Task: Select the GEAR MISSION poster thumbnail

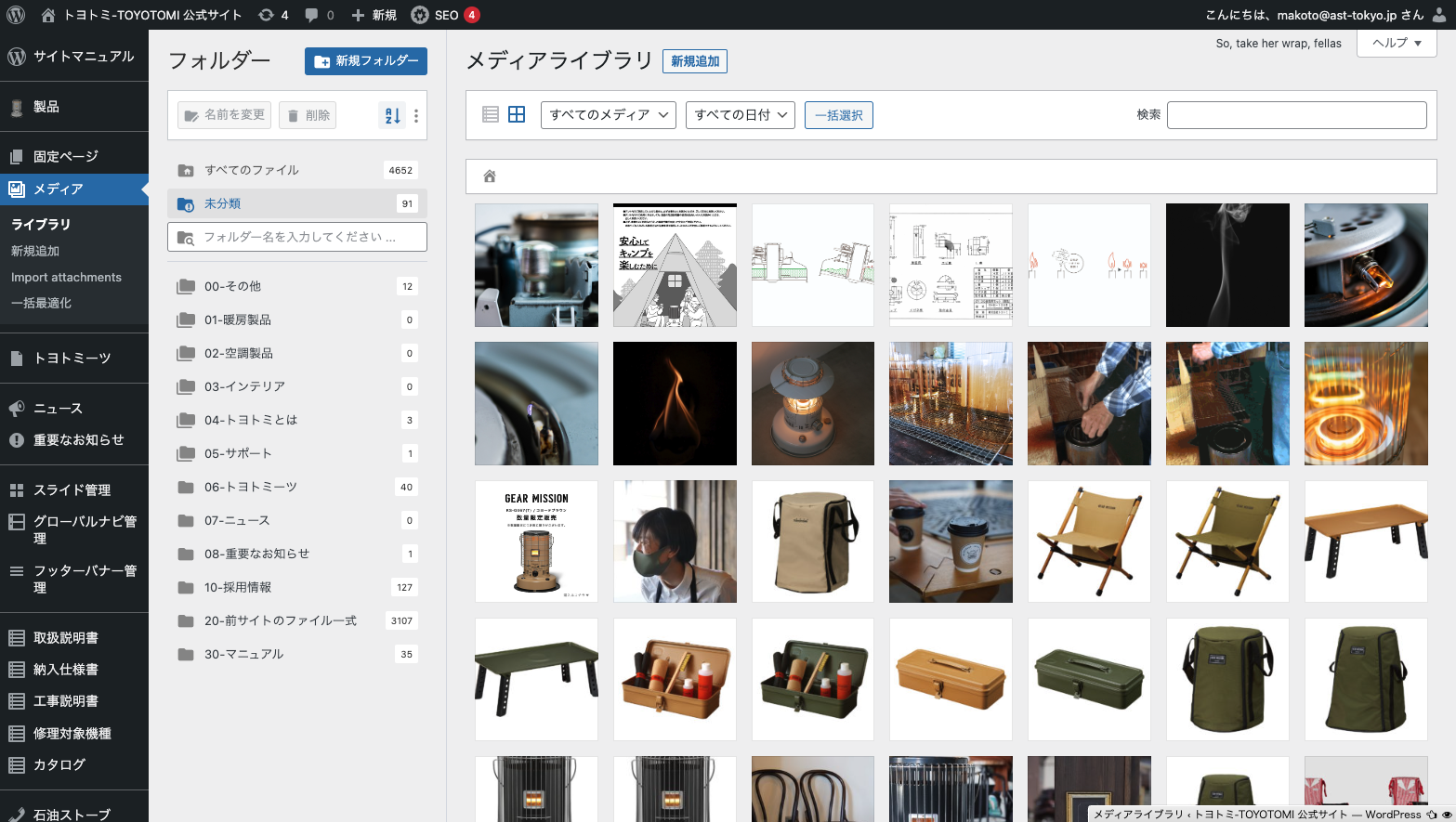Action: pyautogui.click(x=536, y=541)
